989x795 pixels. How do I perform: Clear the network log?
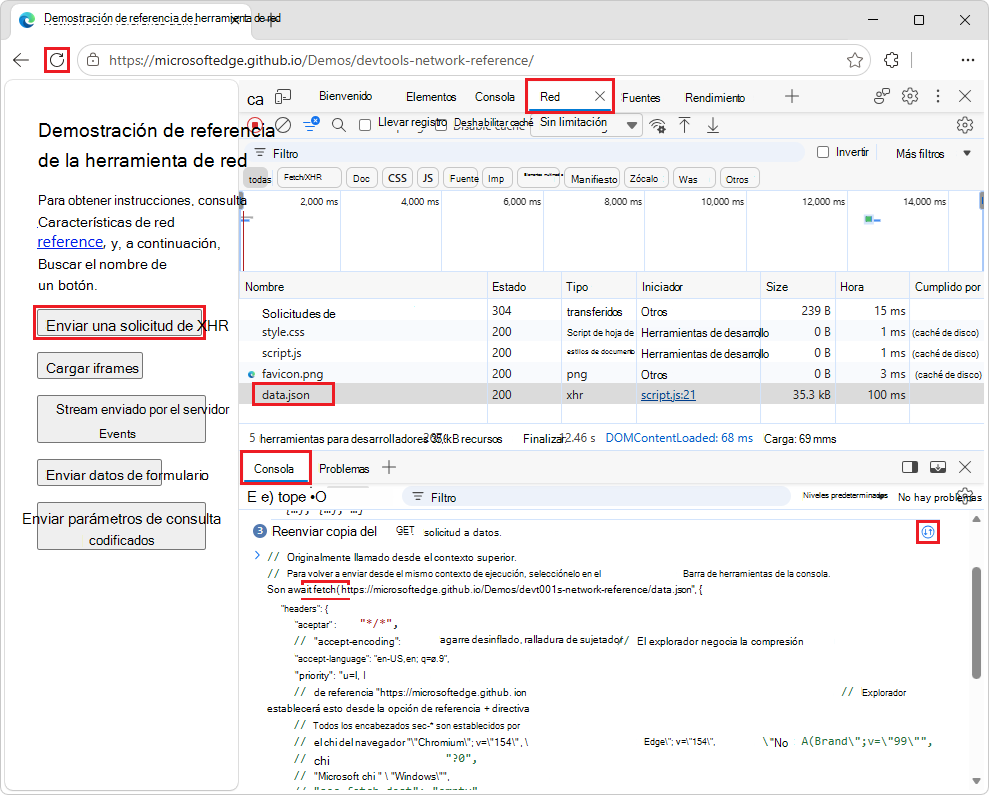283,125
